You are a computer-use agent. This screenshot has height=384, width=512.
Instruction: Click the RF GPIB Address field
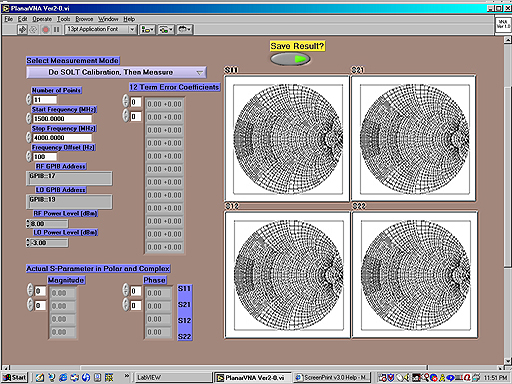pyautogui.click(x=69, y=178)
